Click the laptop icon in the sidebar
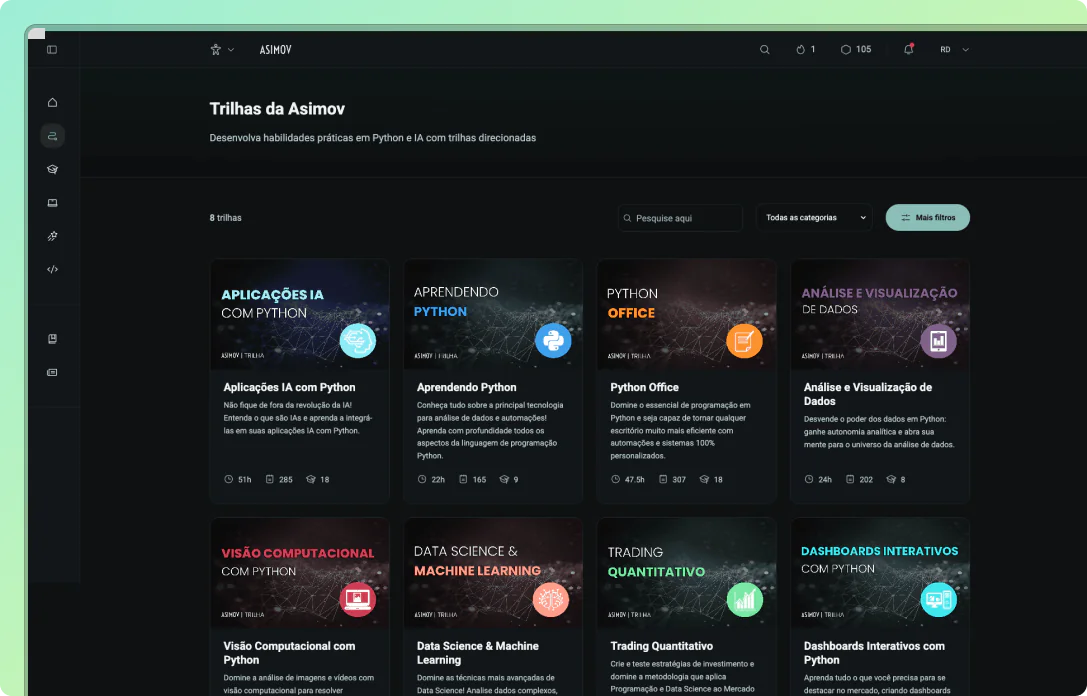The width and height of the screenshot is (1087, 696). (51, 202)
